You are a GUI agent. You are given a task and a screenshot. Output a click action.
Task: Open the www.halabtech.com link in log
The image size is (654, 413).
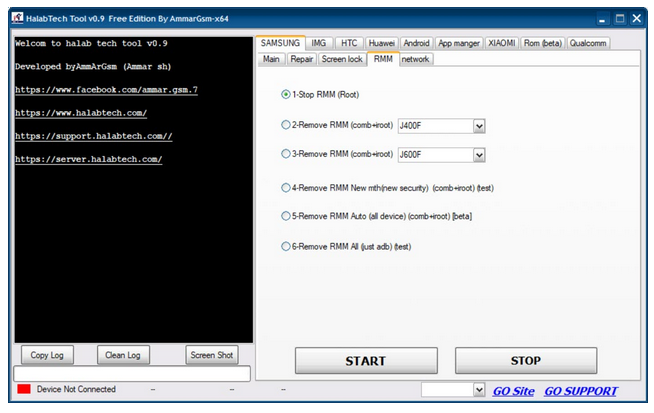click(x=81, y=113)
